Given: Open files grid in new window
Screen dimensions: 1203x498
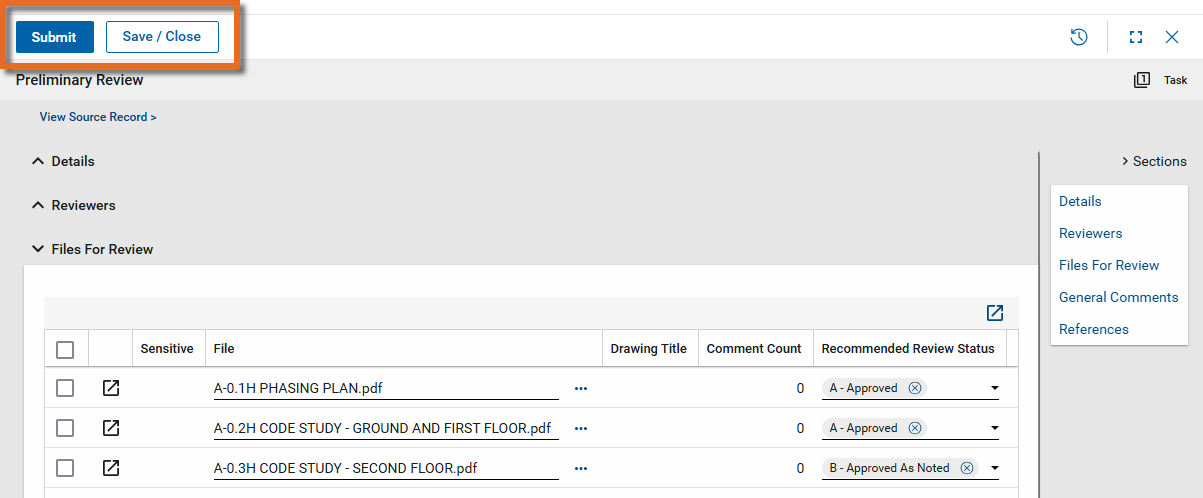Looking at the screenshot, I should pos(994,313).
